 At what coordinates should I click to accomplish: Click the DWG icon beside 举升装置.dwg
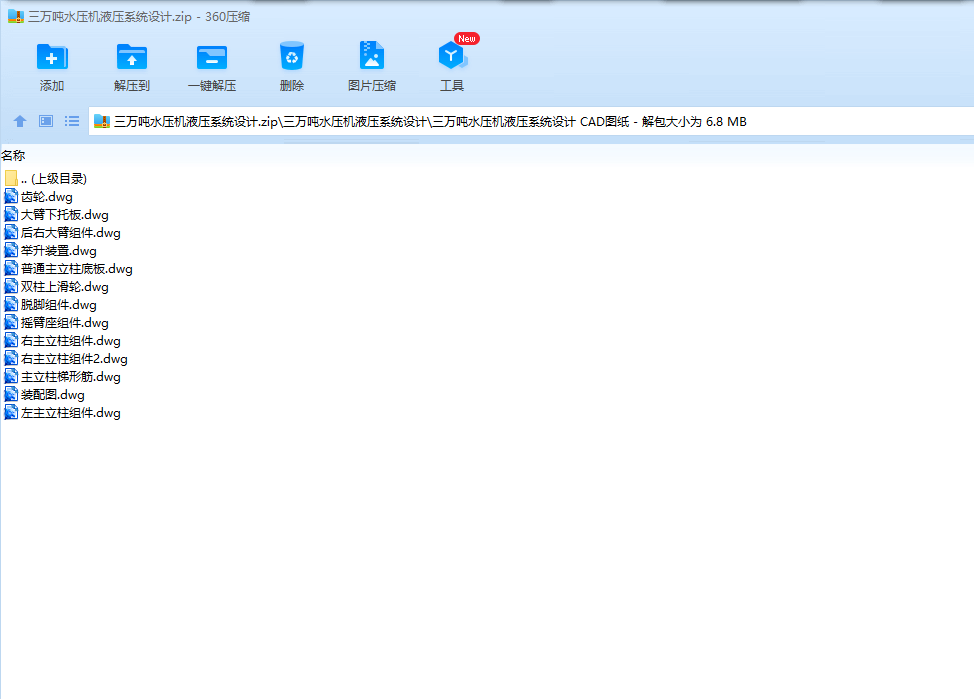pyautogui.click(x=11, y=251)
